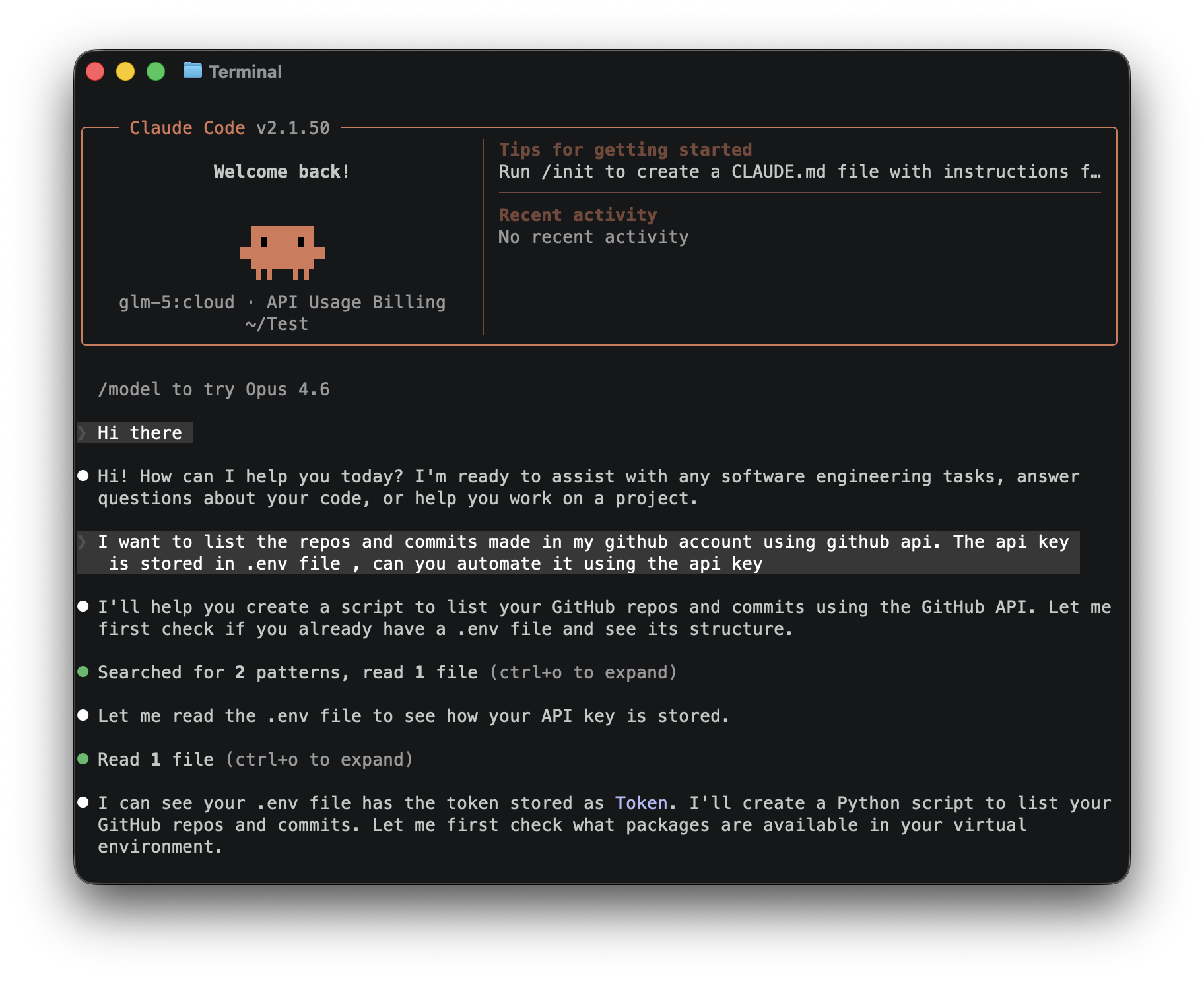Click the "No recent activity" text
The width and height of the screenshot is (1204, 982).
(x=593, y=237)
